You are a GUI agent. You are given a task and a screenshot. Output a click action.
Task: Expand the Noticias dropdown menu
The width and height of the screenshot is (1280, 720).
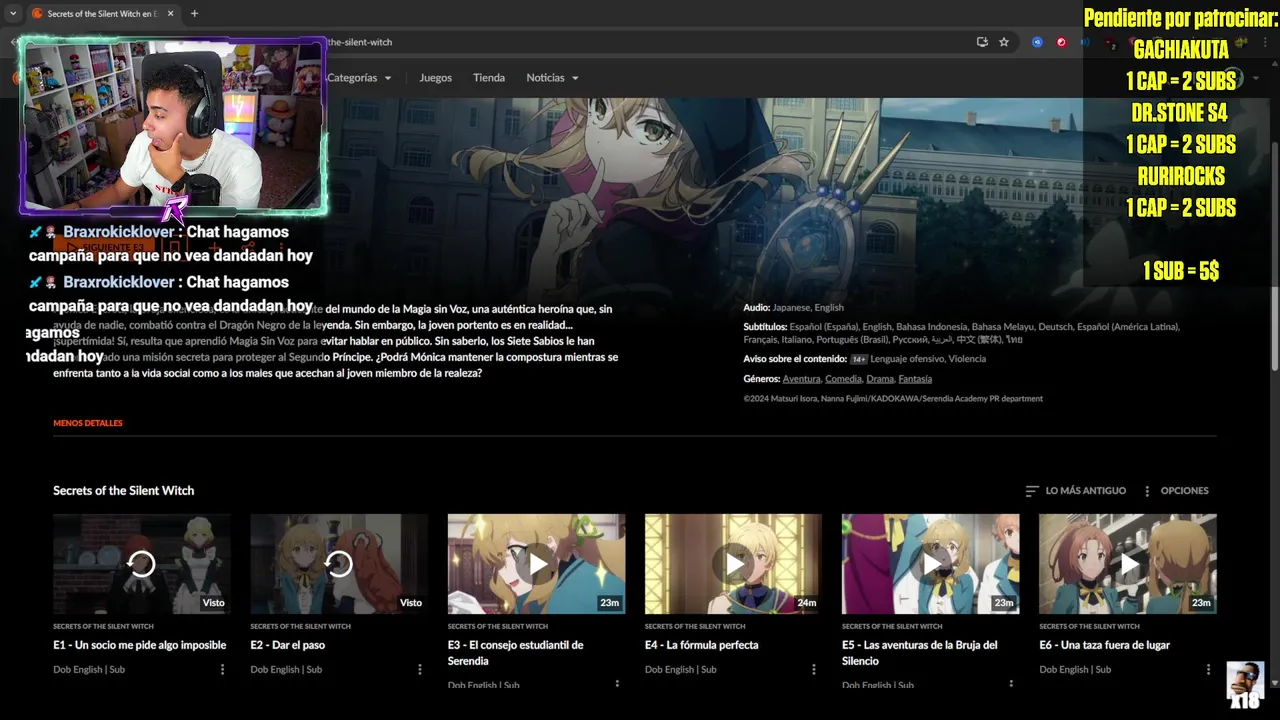[x=552, y=78]
